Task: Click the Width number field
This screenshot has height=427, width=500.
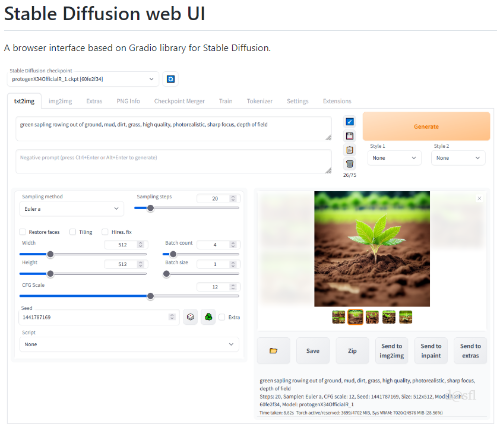Action: (x=126, y=245)
